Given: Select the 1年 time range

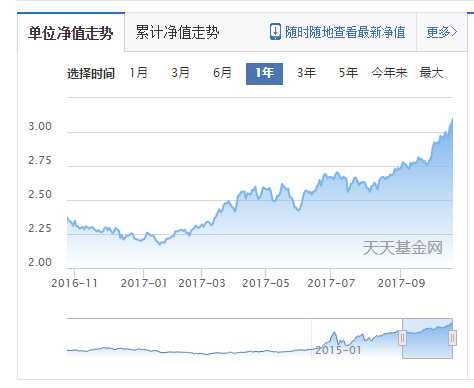Looking at the screenshot, I should click(x=264, y=74).
